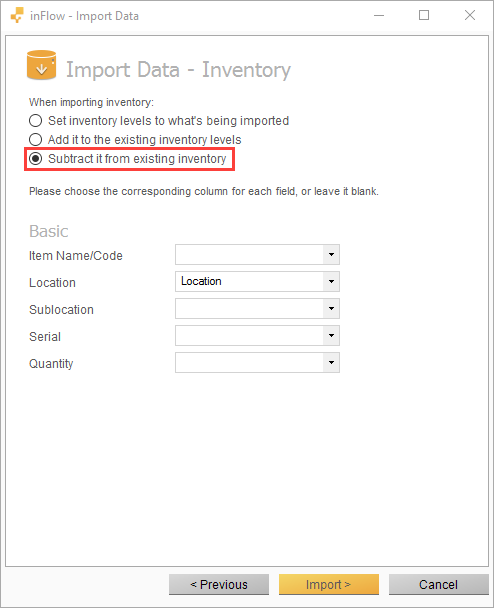Maximize the Import Data window

(424, 16)
